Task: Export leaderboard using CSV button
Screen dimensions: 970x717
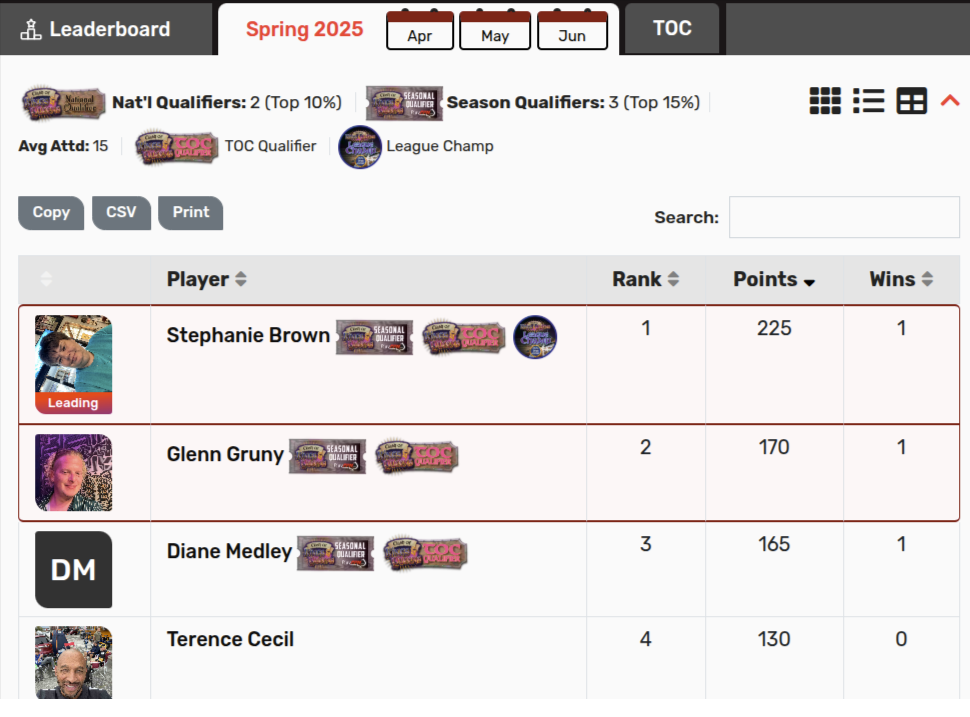Action: [121, 212]
